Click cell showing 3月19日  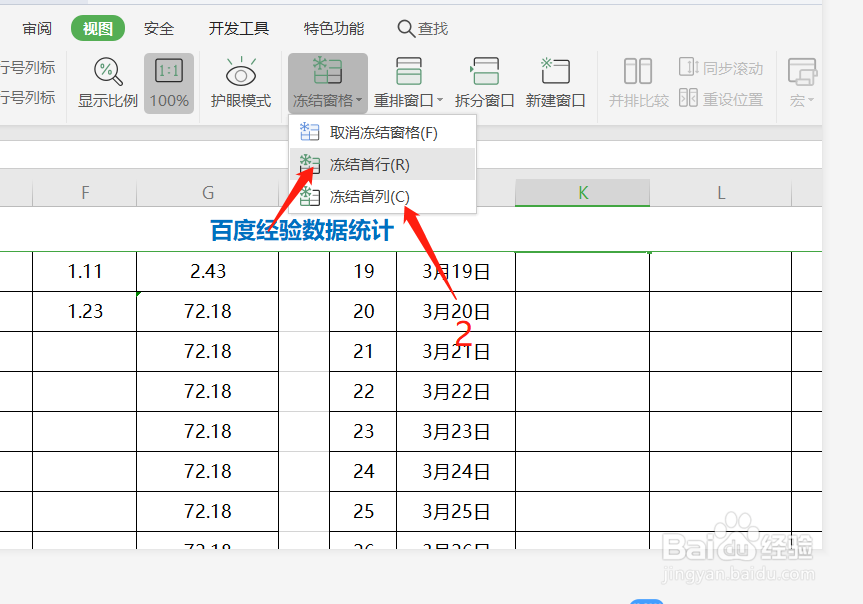[x=456, y=270]
